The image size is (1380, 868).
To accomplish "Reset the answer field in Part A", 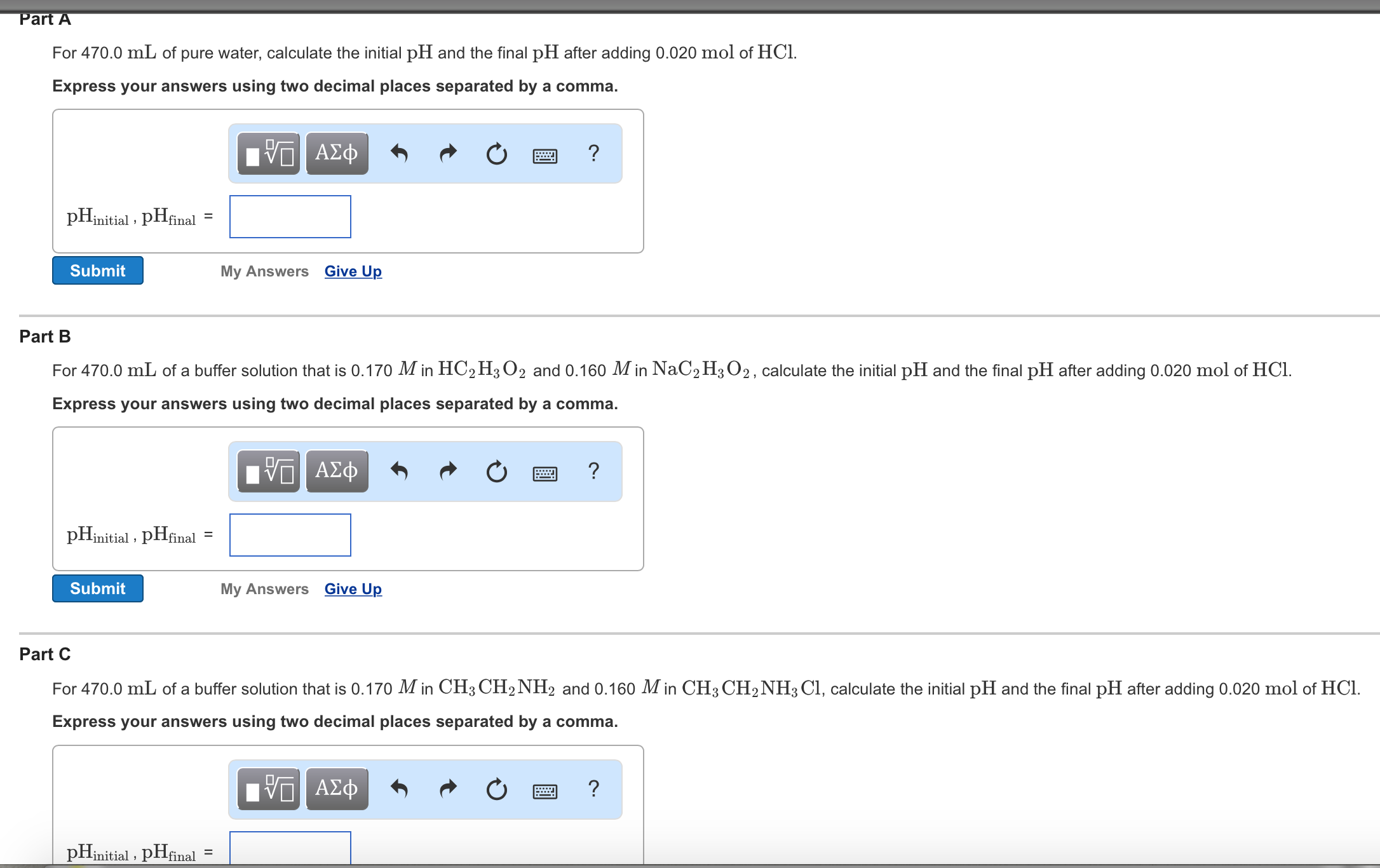I will click(497, 153).
